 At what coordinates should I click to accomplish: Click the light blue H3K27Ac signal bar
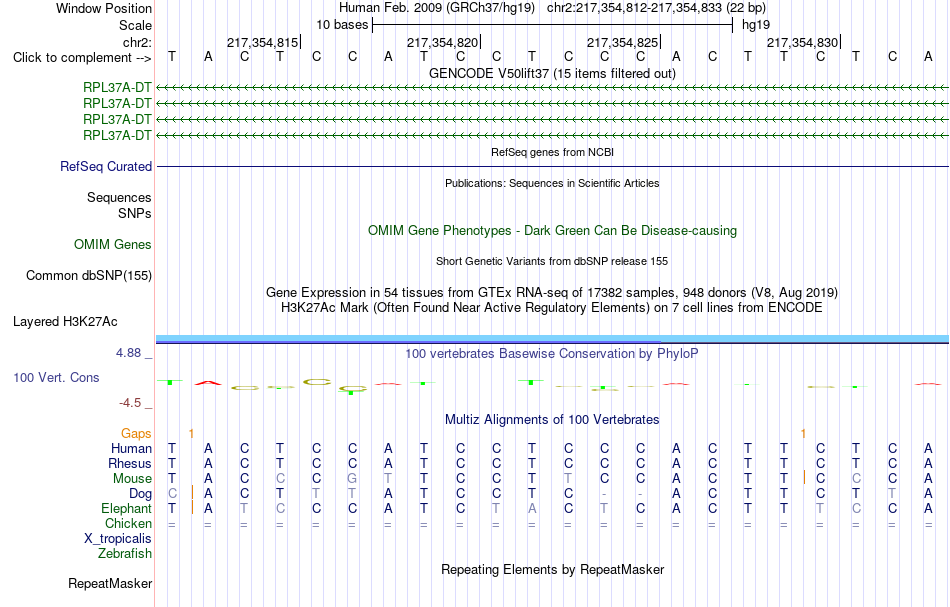(552, 338)
